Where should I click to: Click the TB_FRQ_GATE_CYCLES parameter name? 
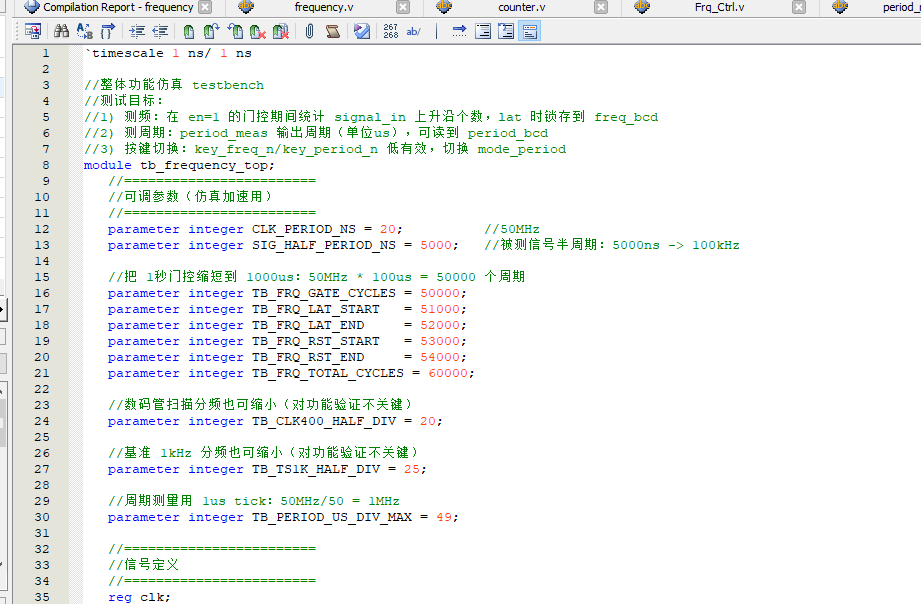point(324,293)
